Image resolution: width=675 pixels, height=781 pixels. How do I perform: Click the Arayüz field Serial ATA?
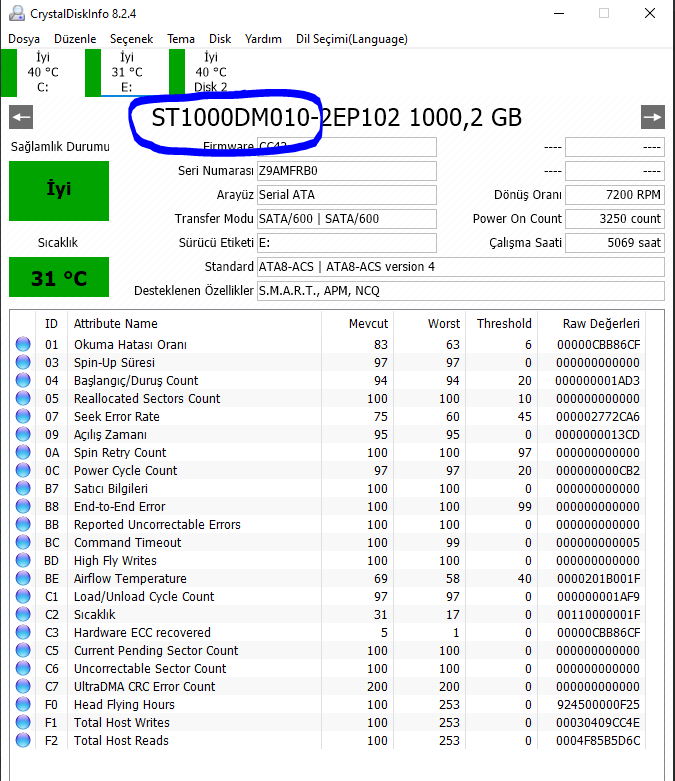click(x=347, y=195)
